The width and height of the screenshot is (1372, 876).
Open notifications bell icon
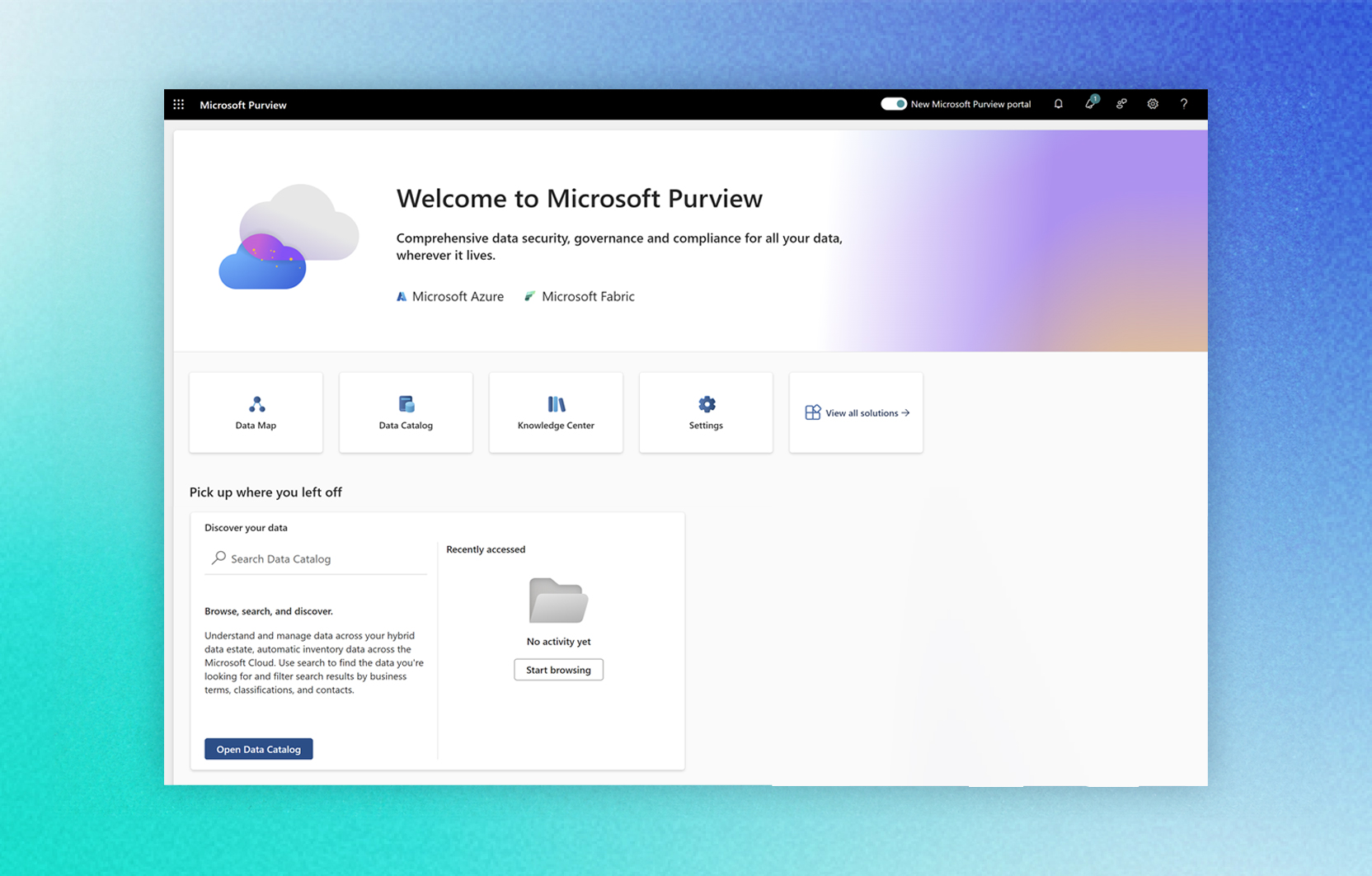click(x=1059, y=104)
